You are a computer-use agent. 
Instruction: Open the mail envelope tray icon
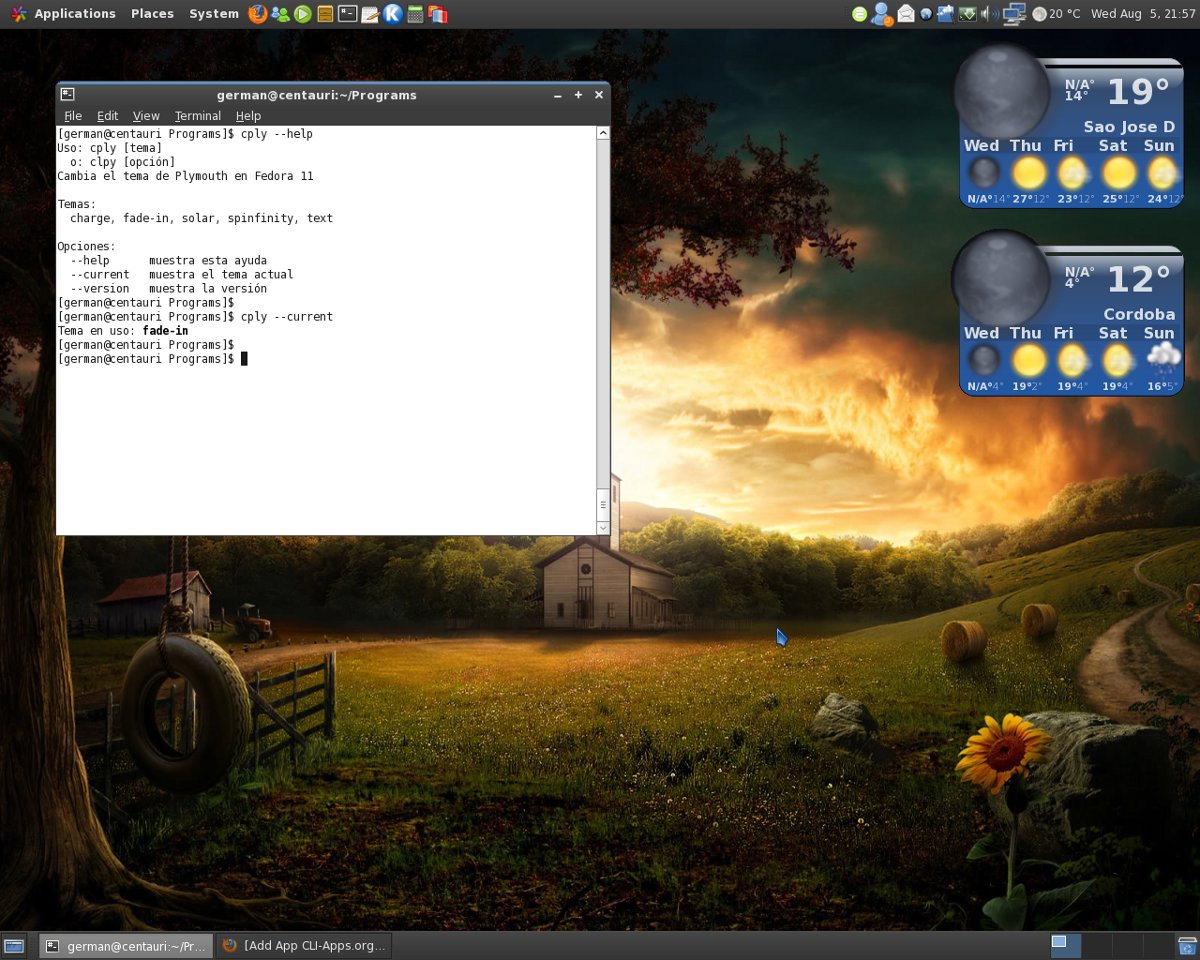tap(906, 14)
